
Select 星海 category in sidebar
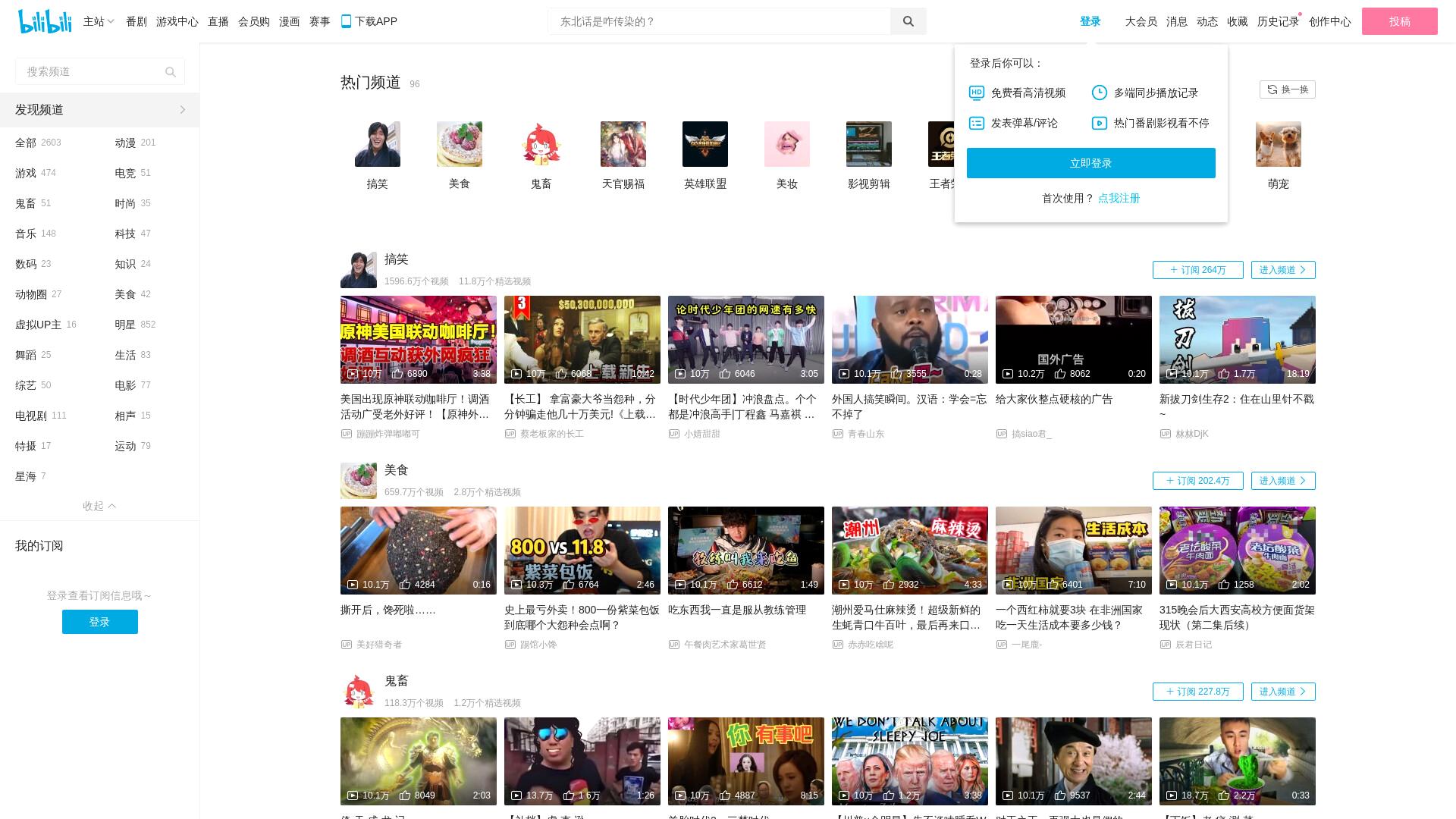tap(30, 476)
